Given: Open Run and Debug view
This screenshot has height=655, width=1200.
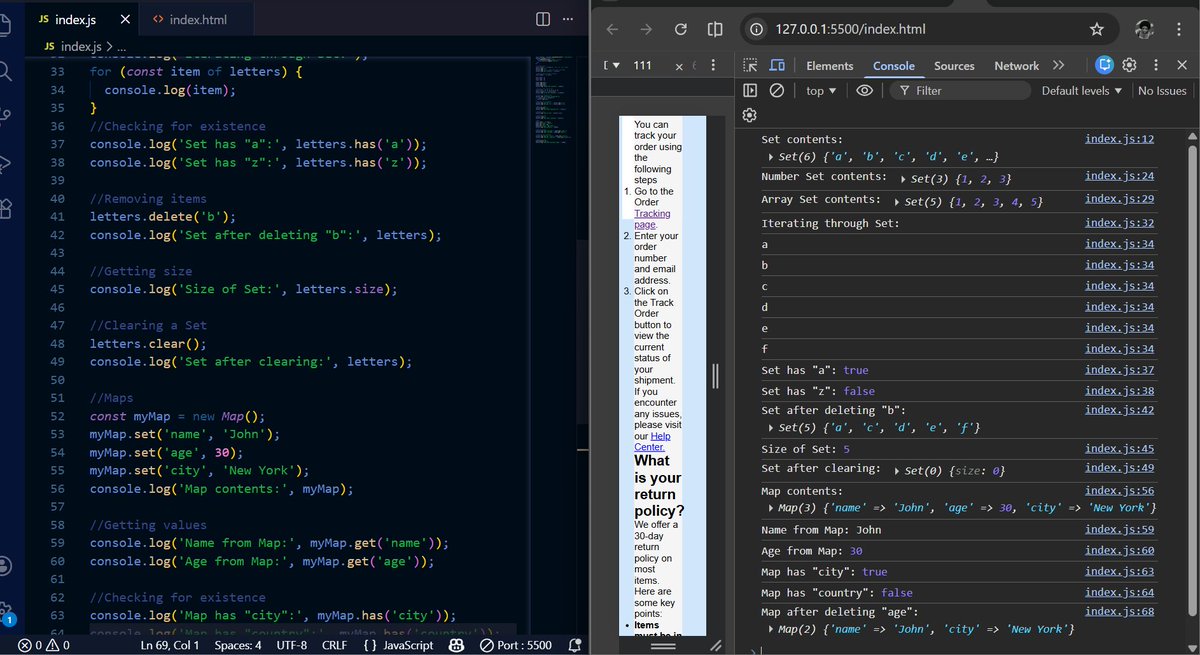Looking at the screenshot, I should 5,162.
